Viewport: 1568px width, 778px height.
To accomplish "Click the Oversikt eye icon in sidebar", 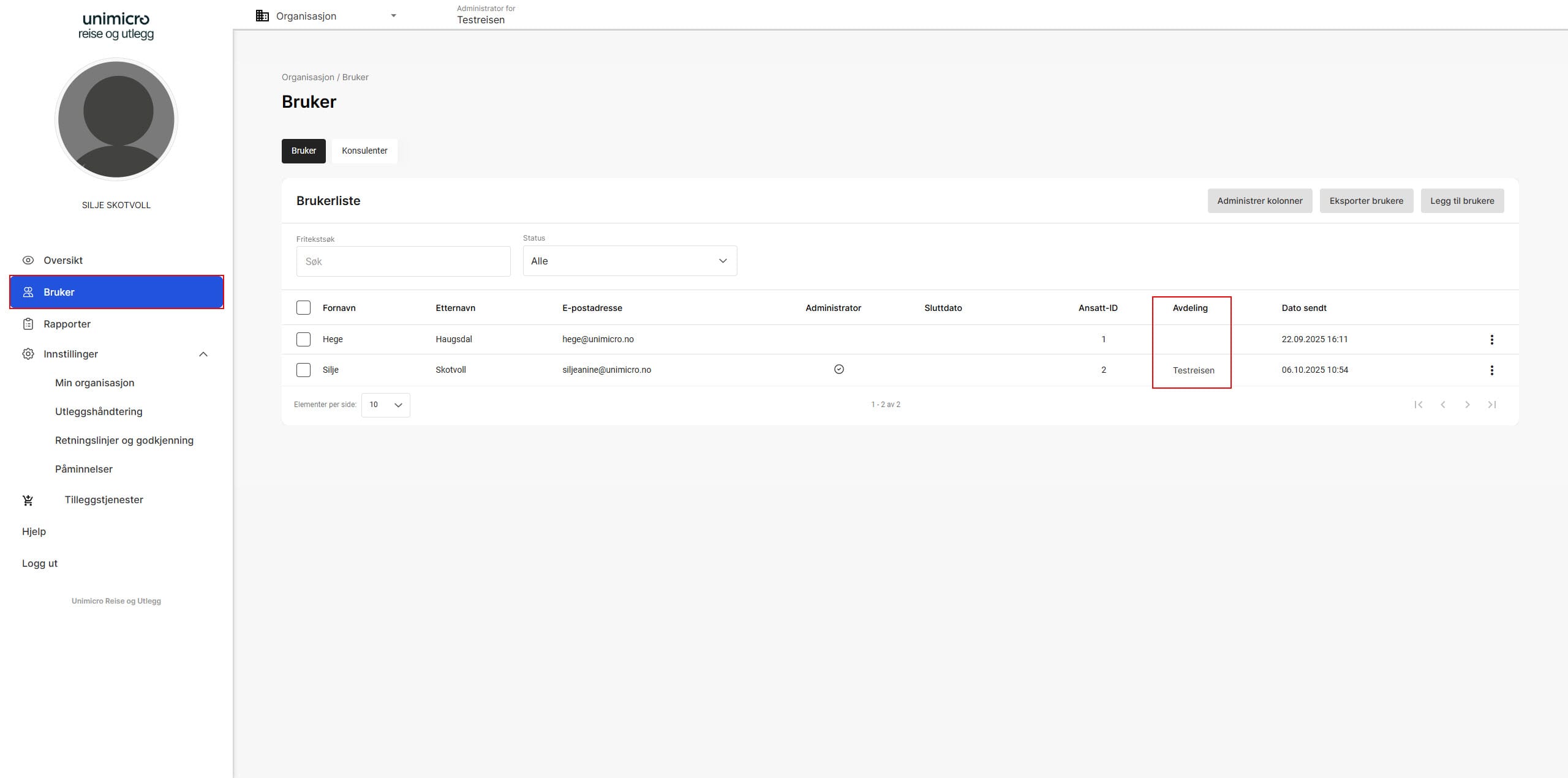I will point(28,260).
